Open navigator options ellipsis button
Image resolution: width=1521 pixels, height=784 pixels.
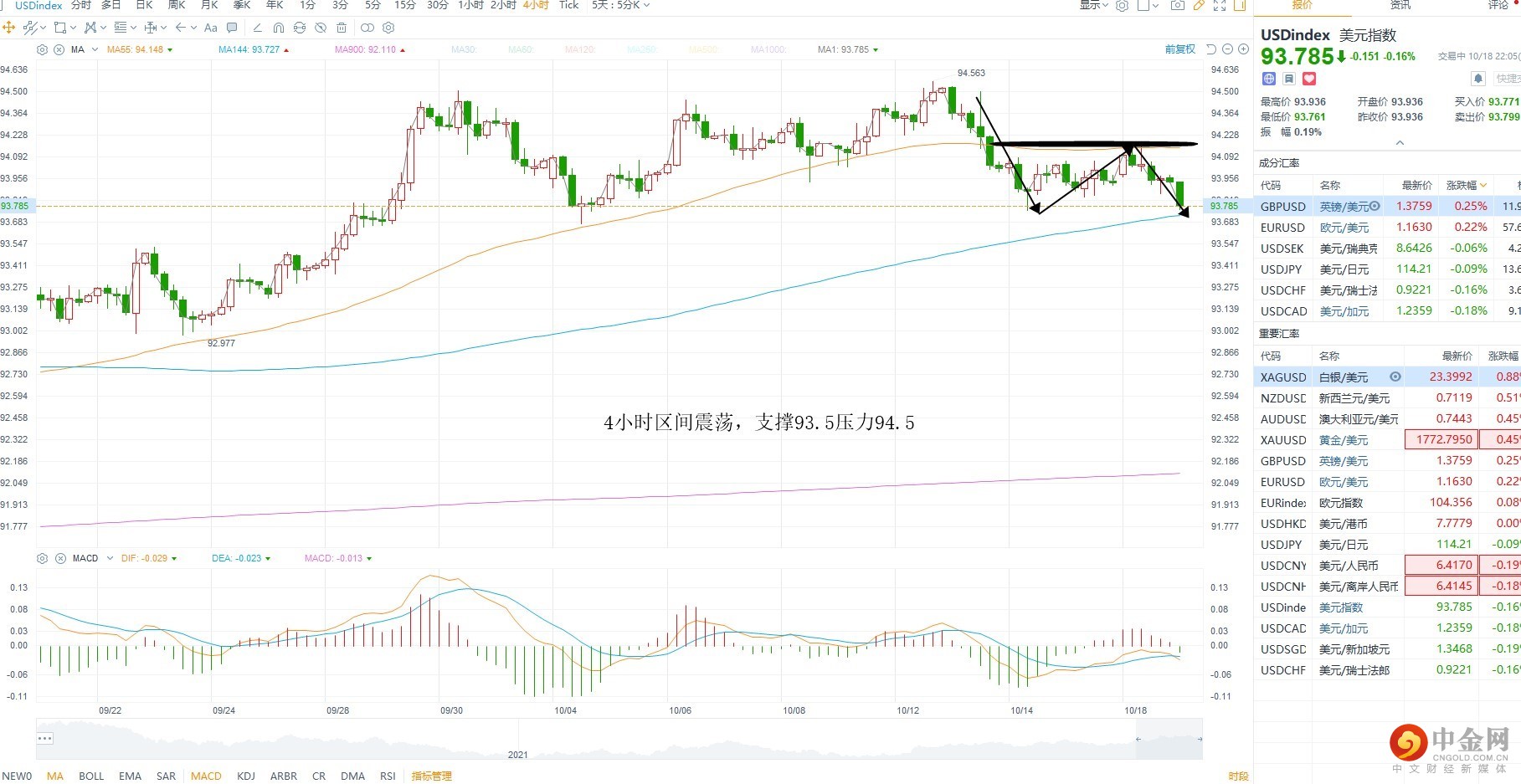click(45, 738)
